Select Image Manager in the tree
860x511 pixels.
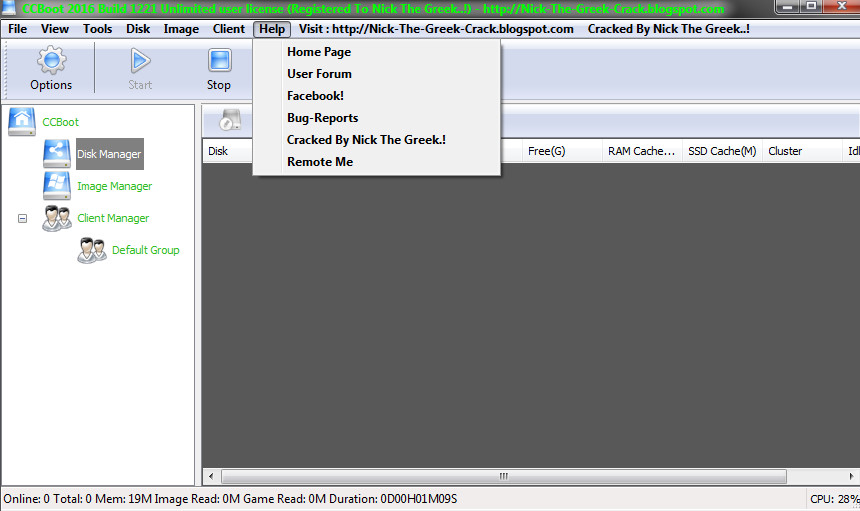point(115,186)
